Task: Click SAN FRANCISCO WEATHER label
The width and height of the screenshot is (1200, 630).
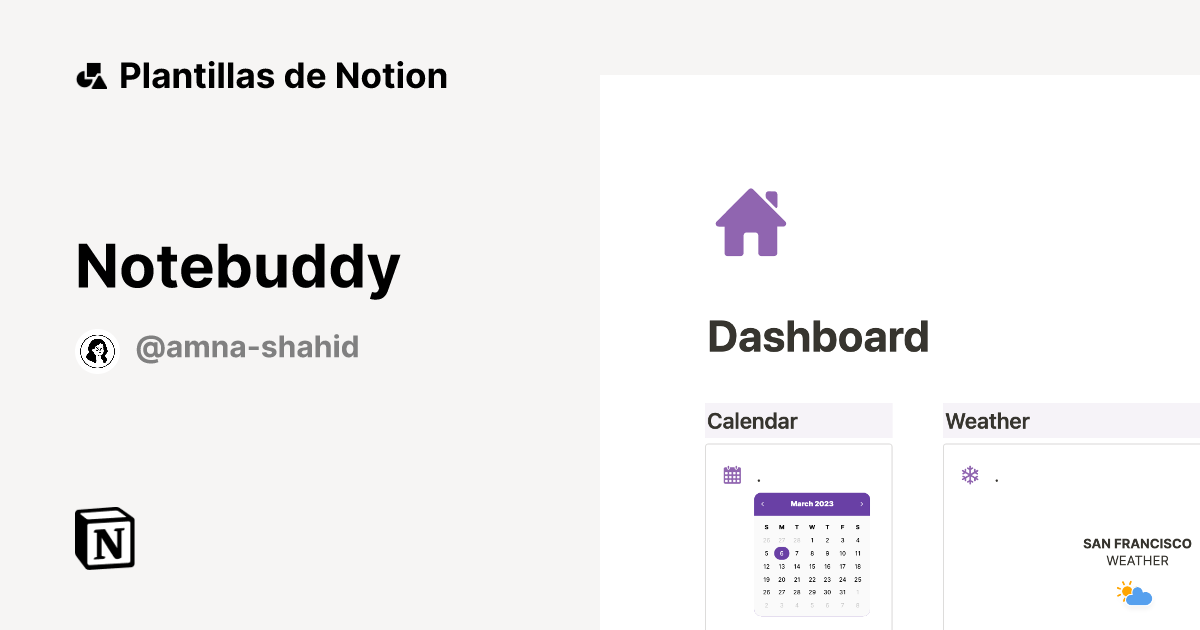Action: pyautogui.click(x=1135, y=552)
